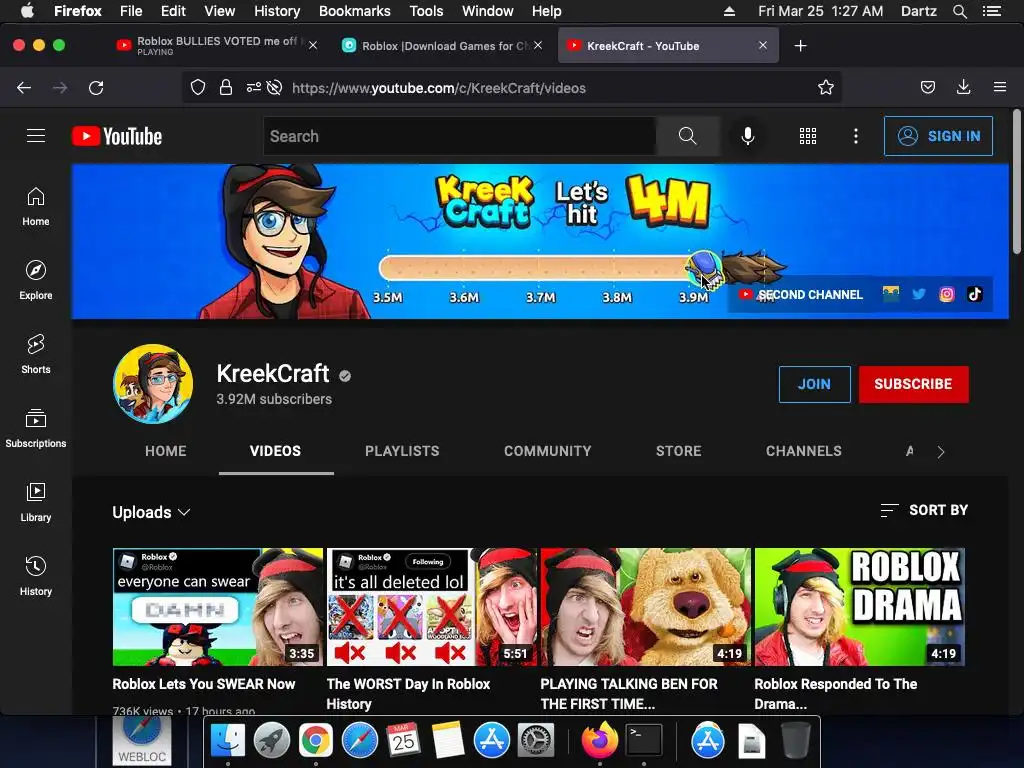Click the YouTube logo

pos(117,136)
